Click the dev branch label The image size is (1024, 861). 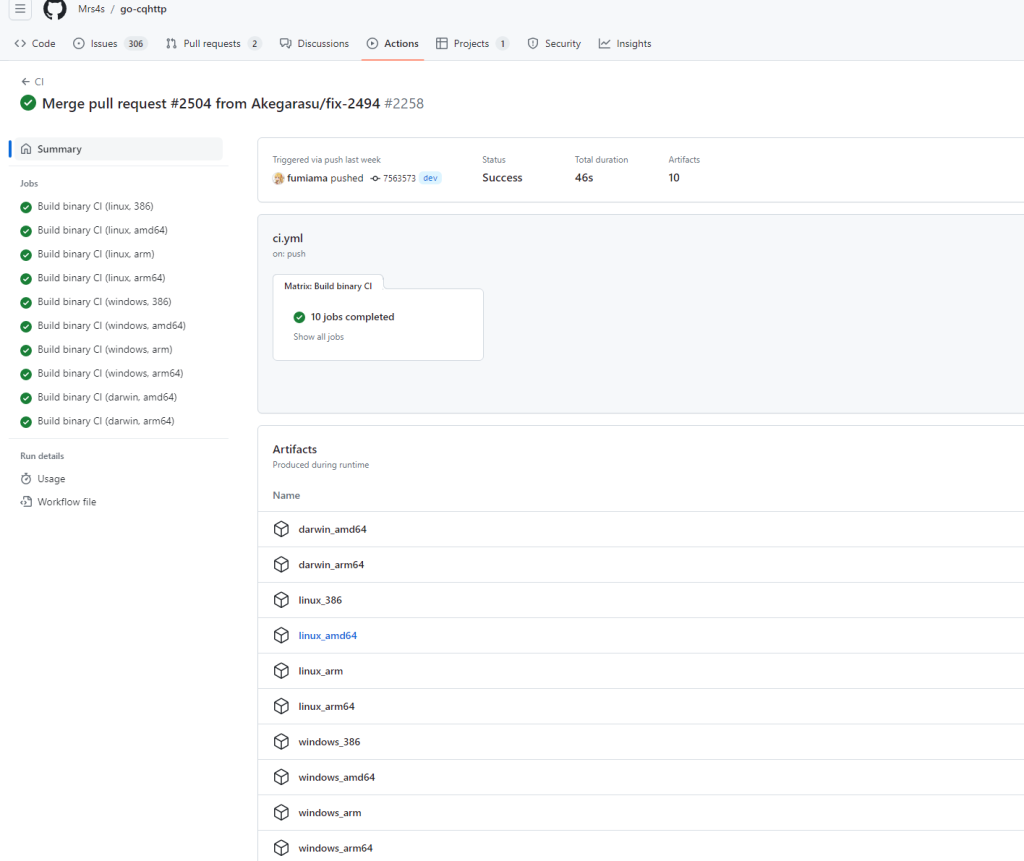pyautogui.click(x=430, y=178)
